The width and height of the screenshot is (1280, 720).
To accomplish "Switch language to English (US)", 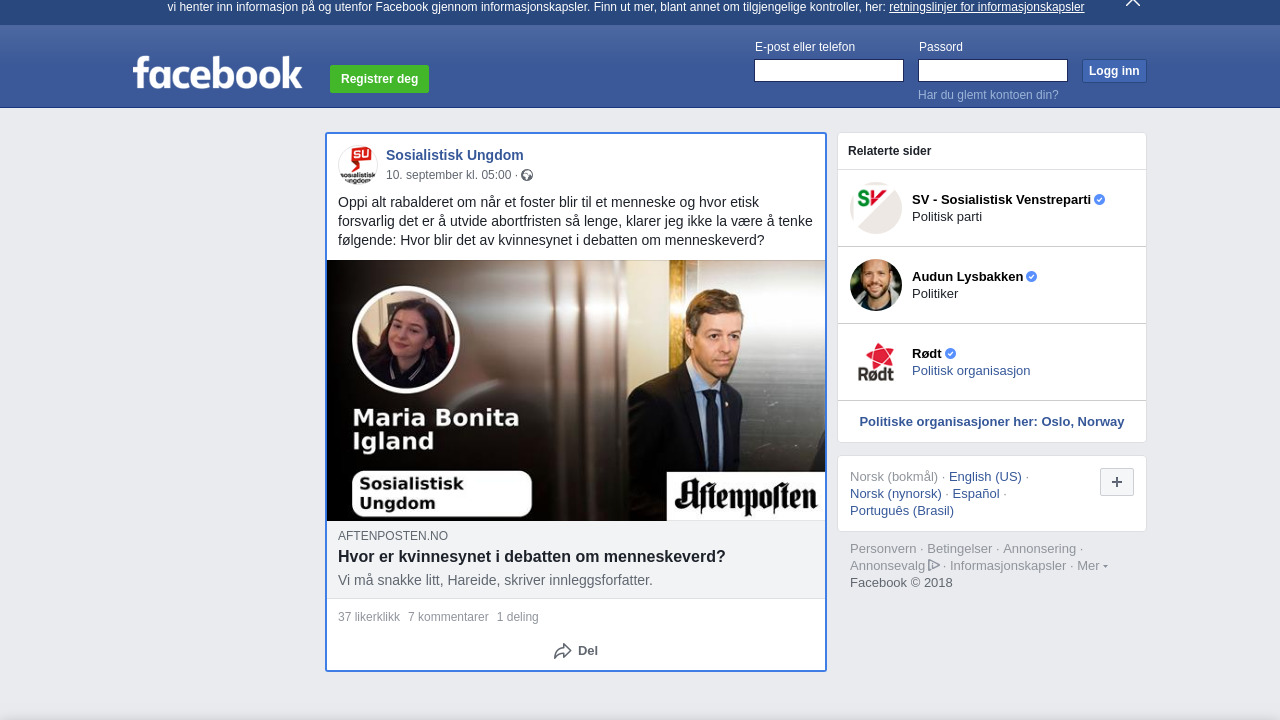I will pyautogui.click(x=985, y=476).
